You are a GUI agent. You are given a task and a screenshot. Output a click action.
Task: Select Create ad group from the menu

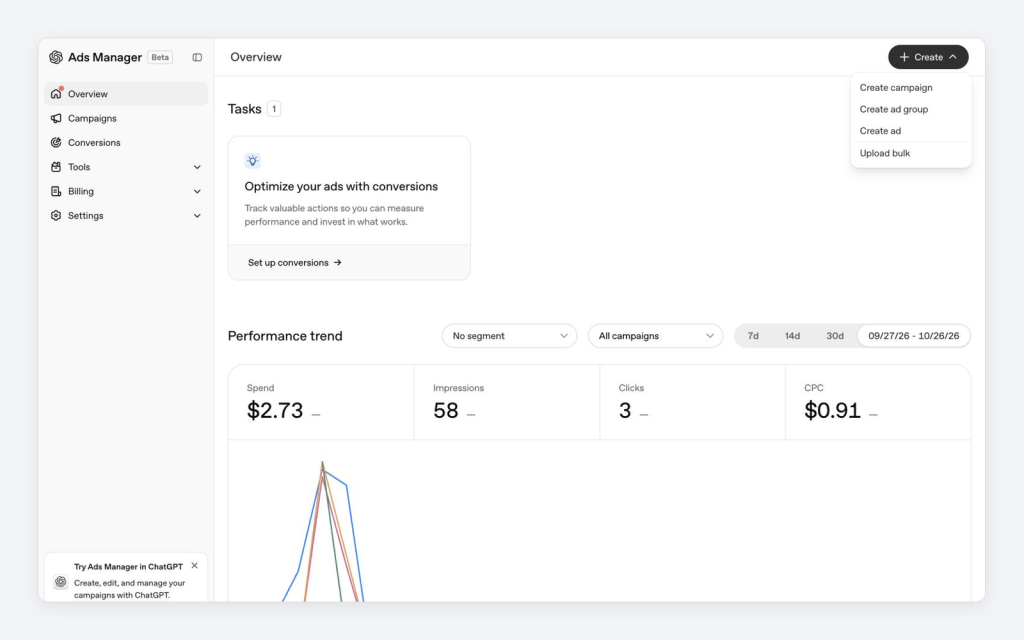coord(894,109)
